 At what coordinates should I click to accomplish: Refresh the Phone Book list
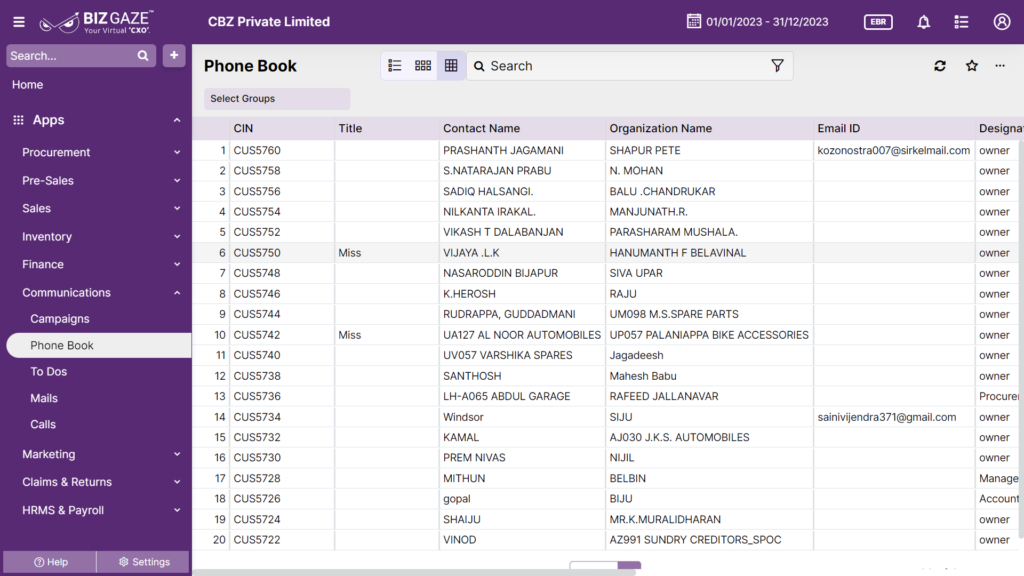coord(940,66)
